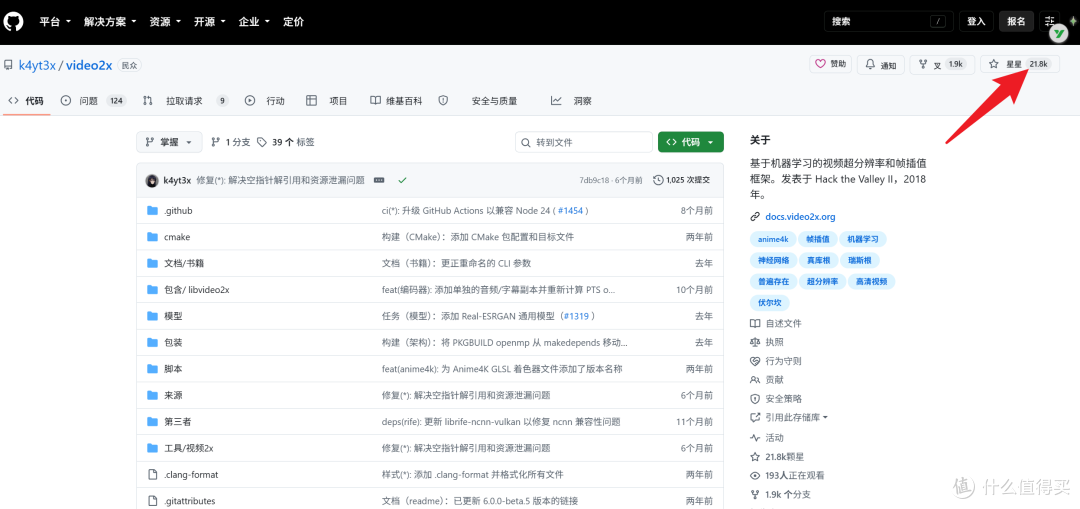View the 1,025 次提交 history
The height and width of the screenshot is (509, 1080).
682,180
